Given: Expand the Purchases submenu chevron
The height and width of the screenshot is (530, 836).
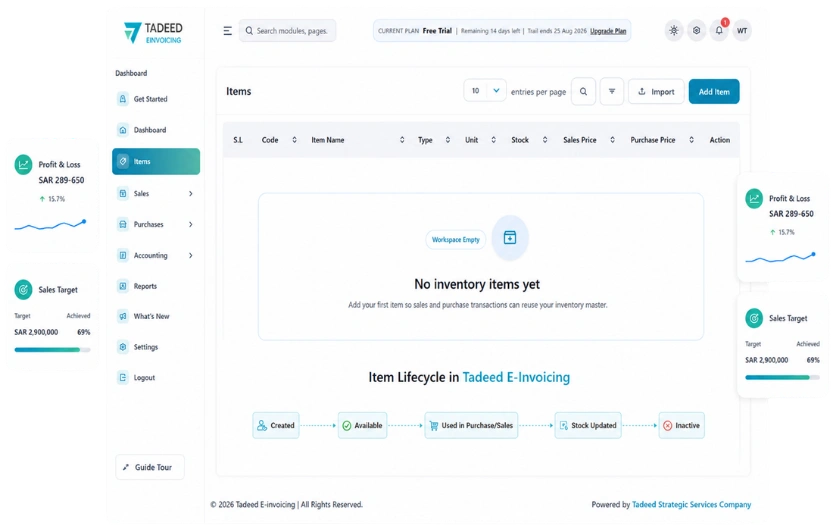Looking at the screenshot, I should [x=190, y=224].
